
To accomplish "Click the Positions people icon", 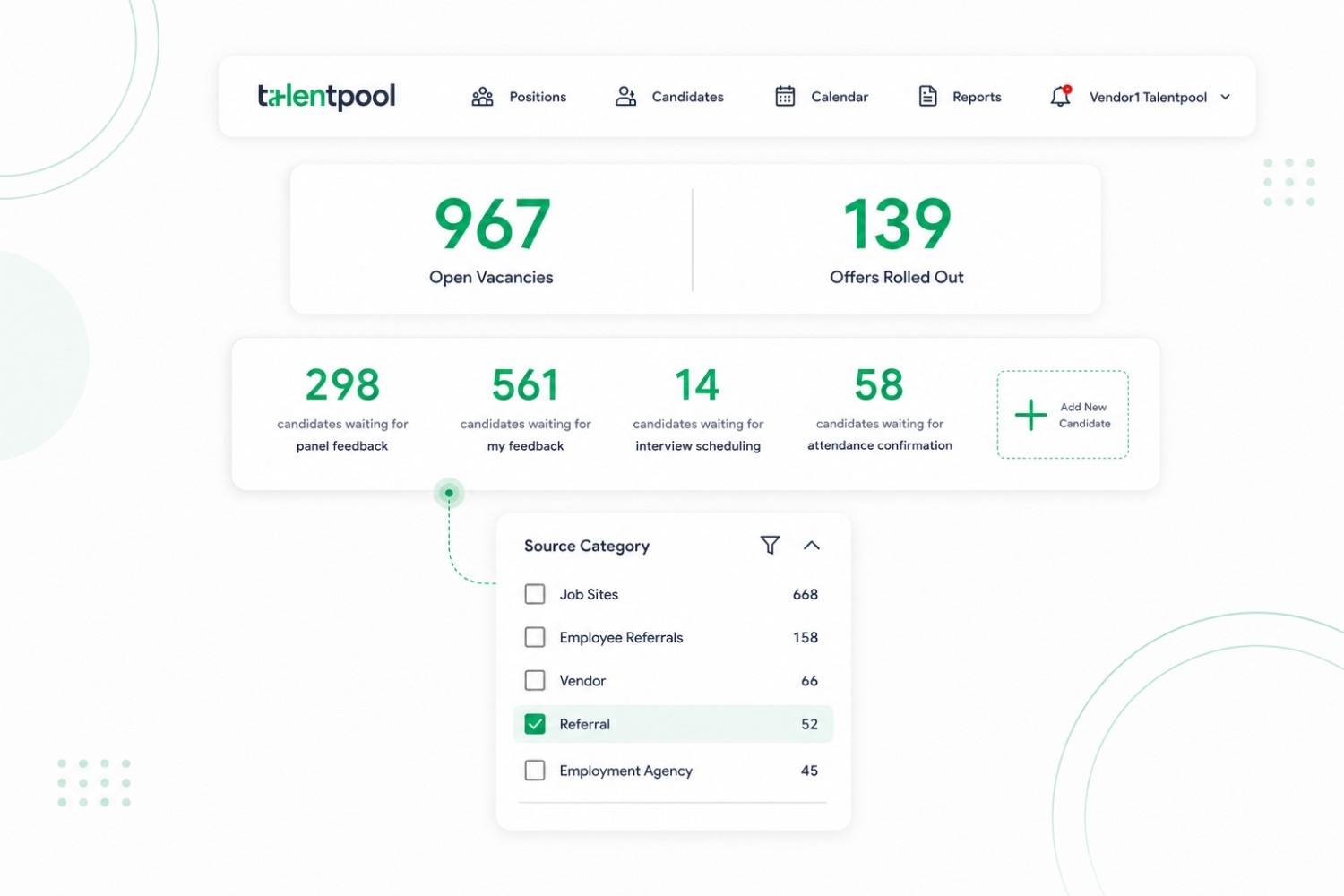I will click(482, 97).
